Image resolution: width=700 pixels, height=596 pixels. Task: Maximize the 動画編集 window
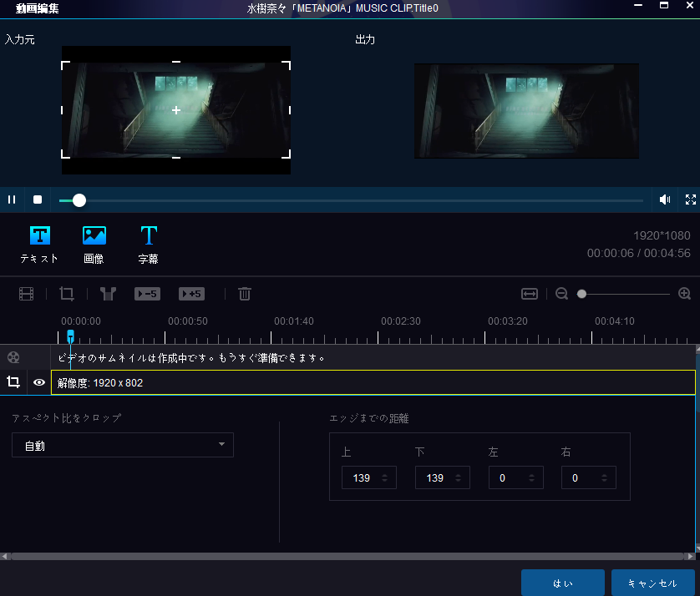pyautogui.click(x=664, y=6)
